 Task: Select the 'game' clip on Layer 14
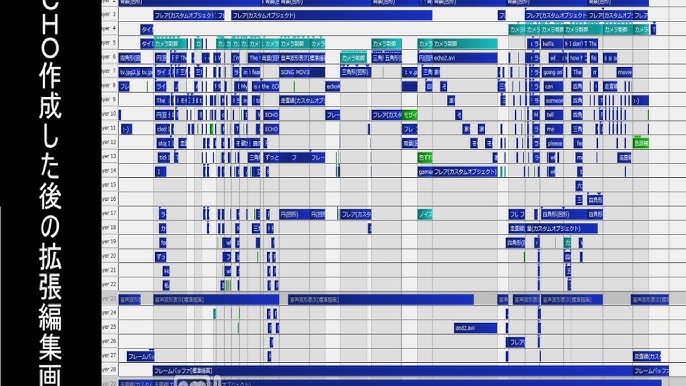(x=425, y=172)
